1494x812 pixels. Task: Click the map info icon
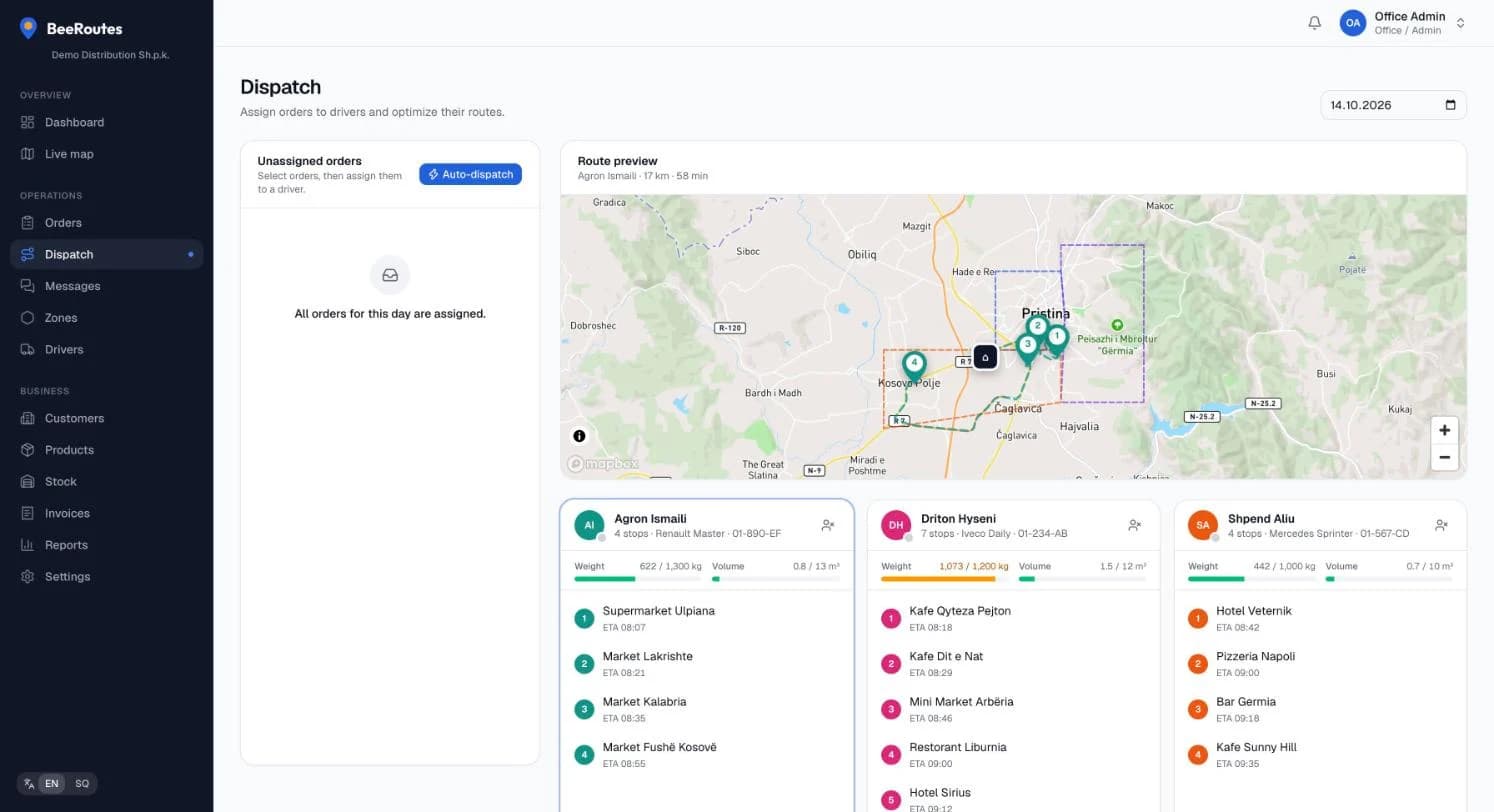pyautogui.click(x=579, y=436)
